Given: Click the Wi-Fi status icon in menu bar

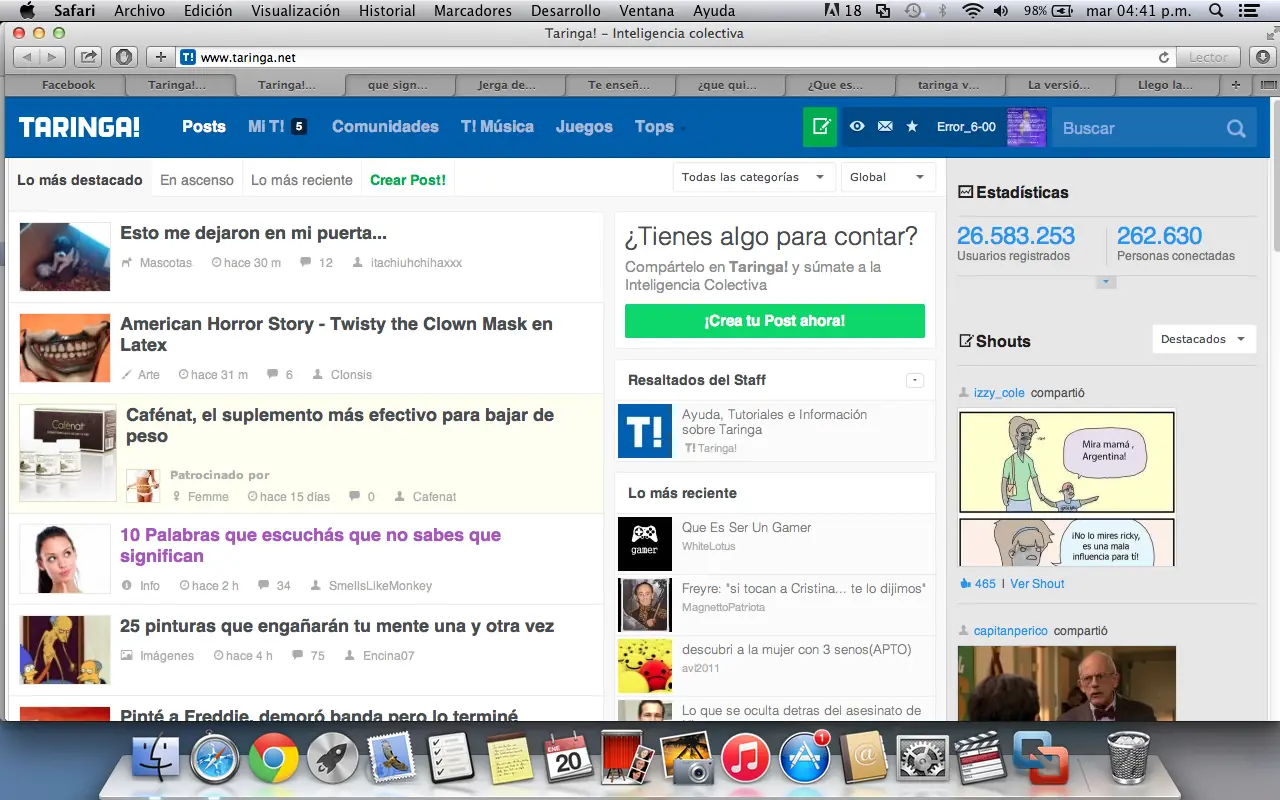Looking at the screenshot, I should [x=972, y=11].
